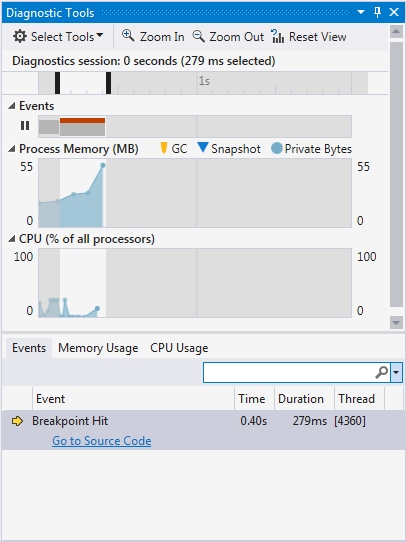Click the pause icon in Events track
The width and height of the screenshot is (406, 542).
coord(25,125)
